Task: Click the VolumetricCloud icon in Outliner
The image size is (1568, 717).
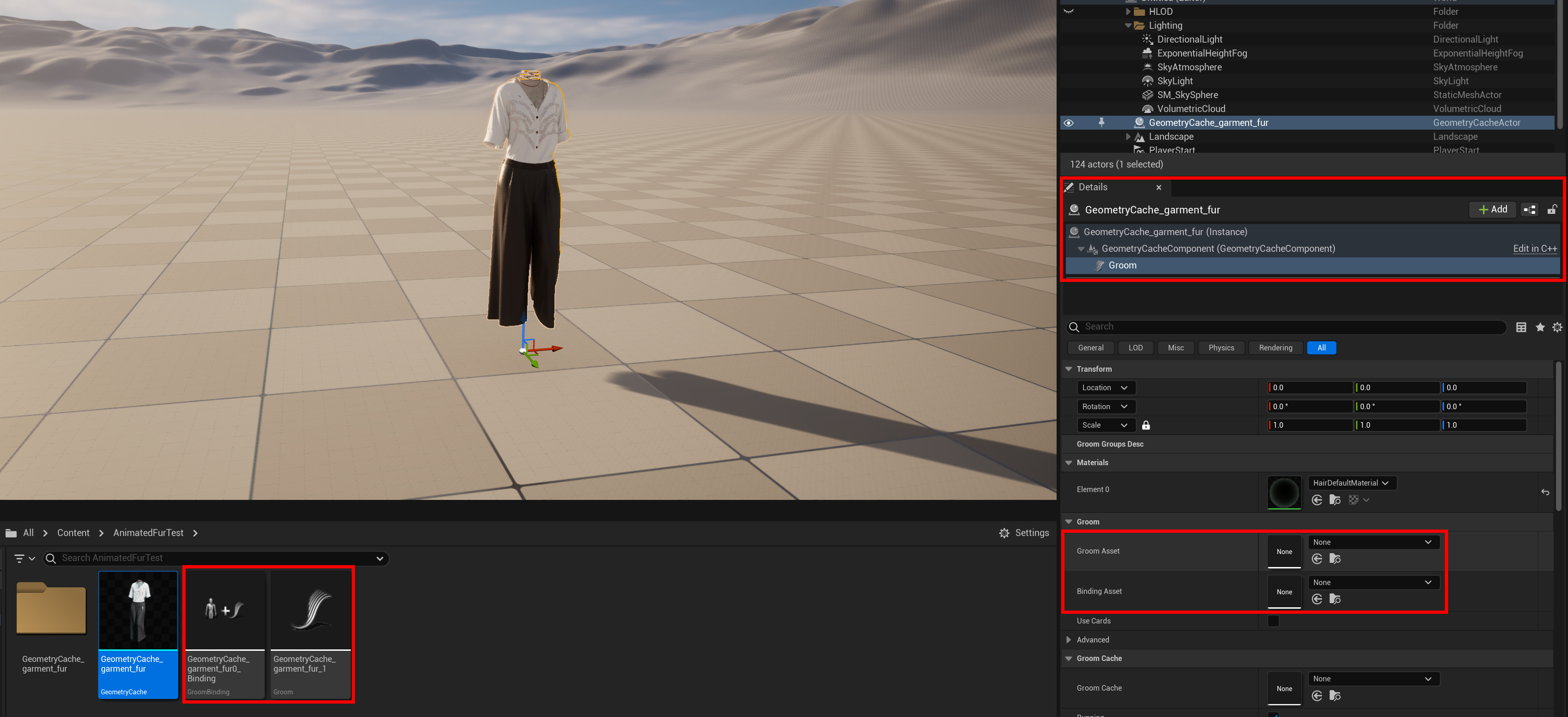Action: coord(1147,109)
